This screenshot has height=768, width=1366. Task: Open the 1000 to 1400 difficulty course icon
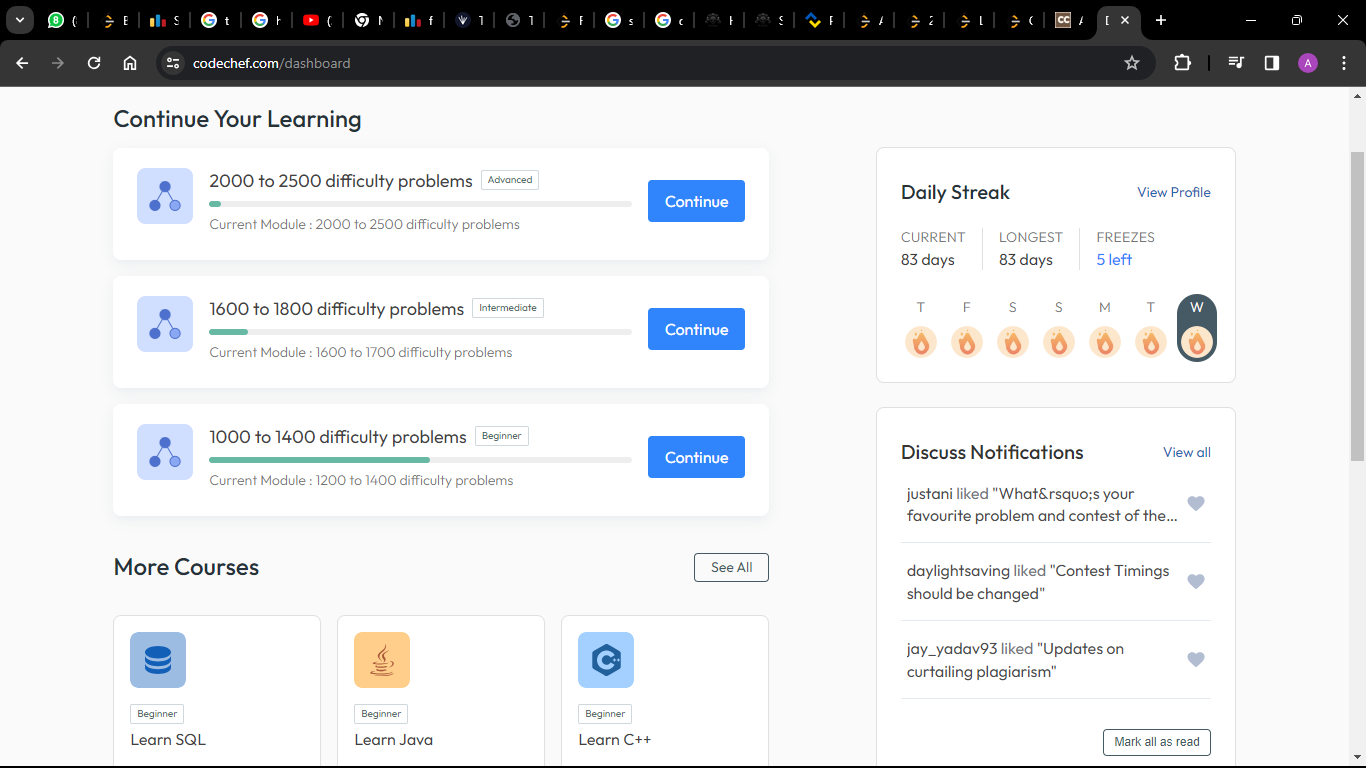pos(165,452)
